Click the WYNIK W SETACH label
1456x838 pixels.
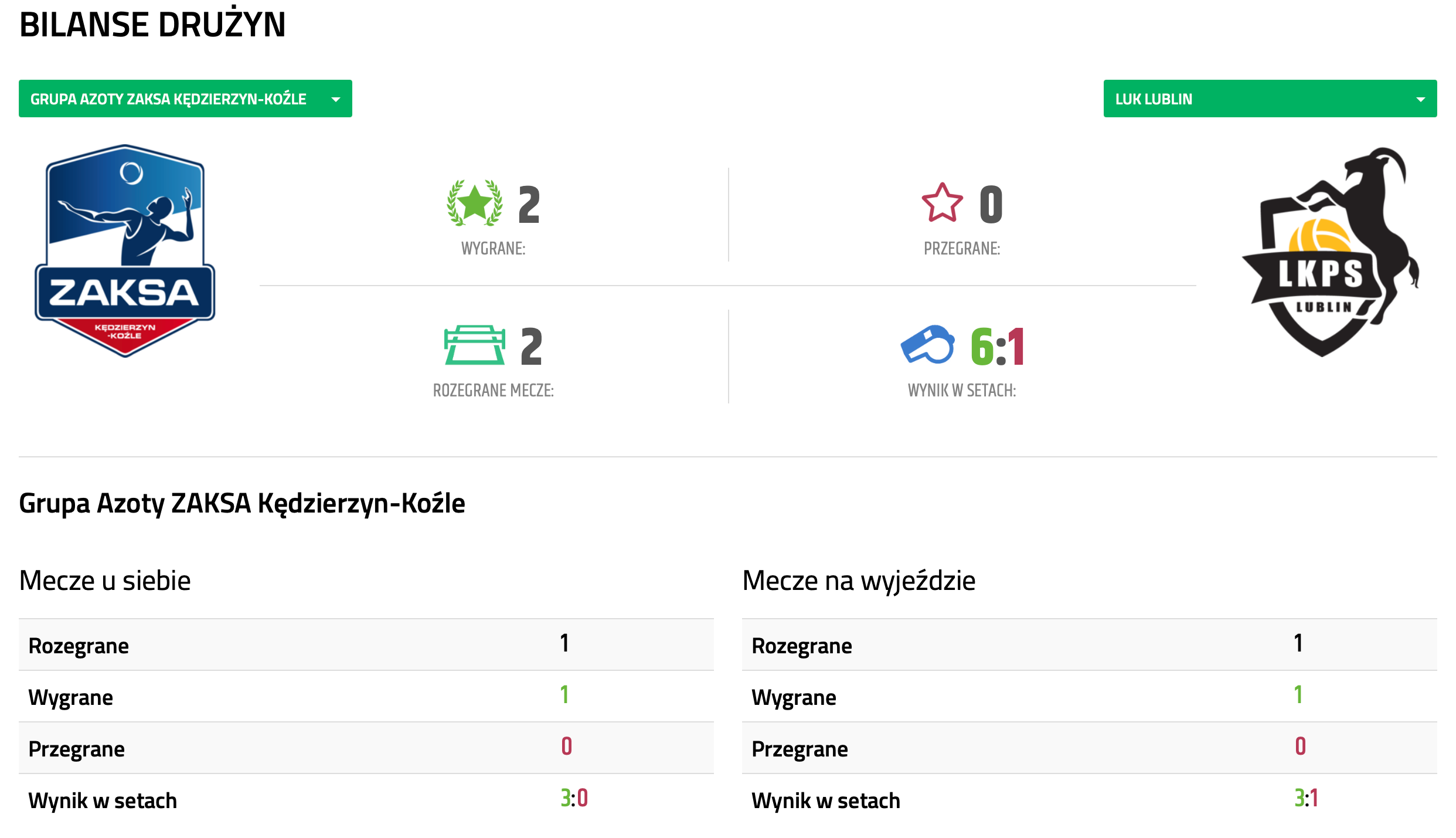coord(962,391)
